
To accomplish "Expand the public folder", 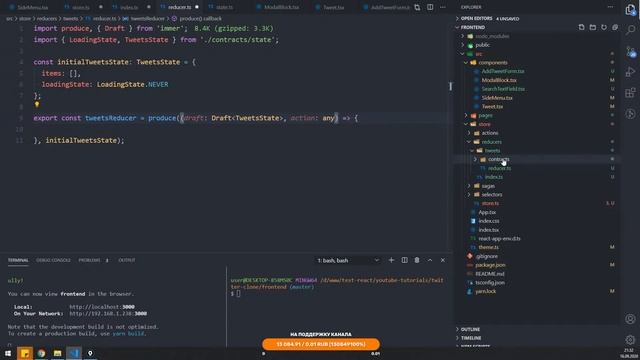I will pyautogui.click(x=482, y=45).
